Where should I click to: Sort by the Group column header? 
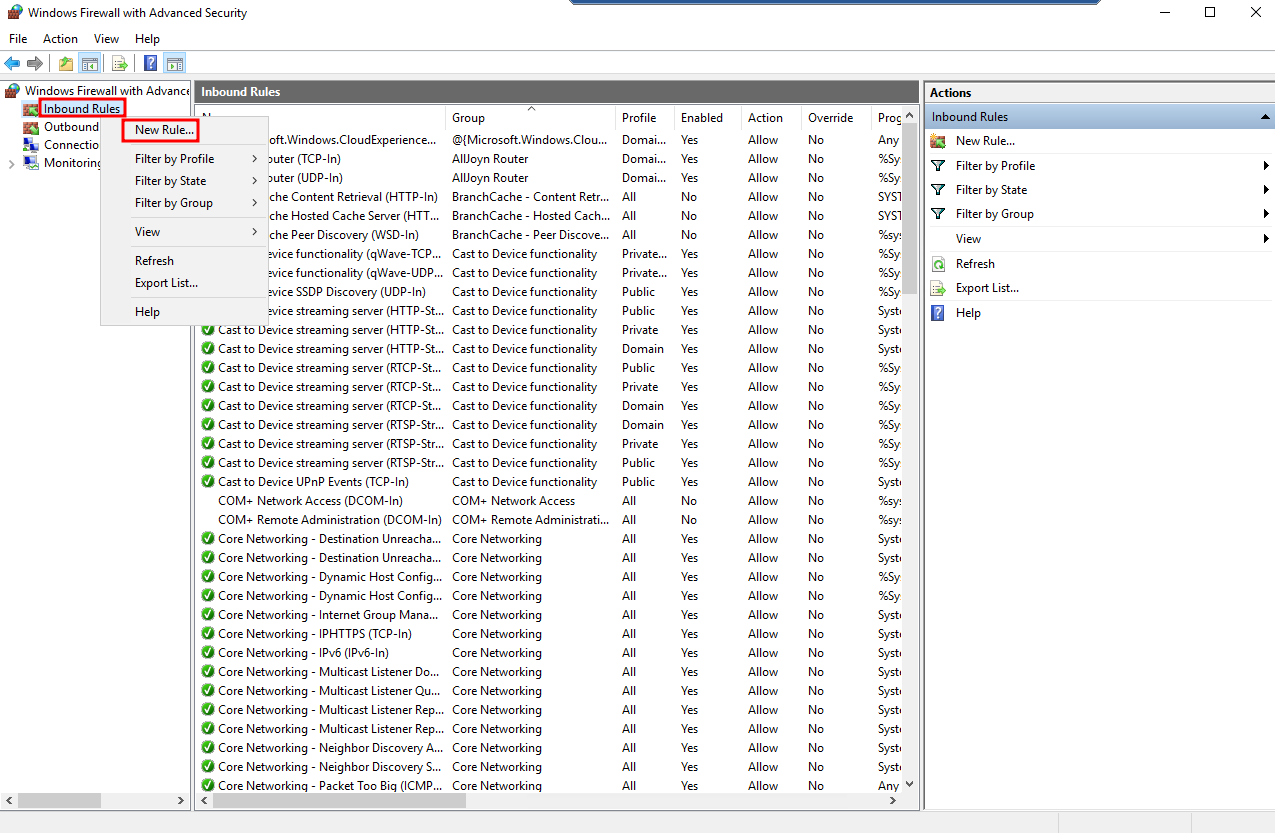pyautogui.click(x=531, y=118)
